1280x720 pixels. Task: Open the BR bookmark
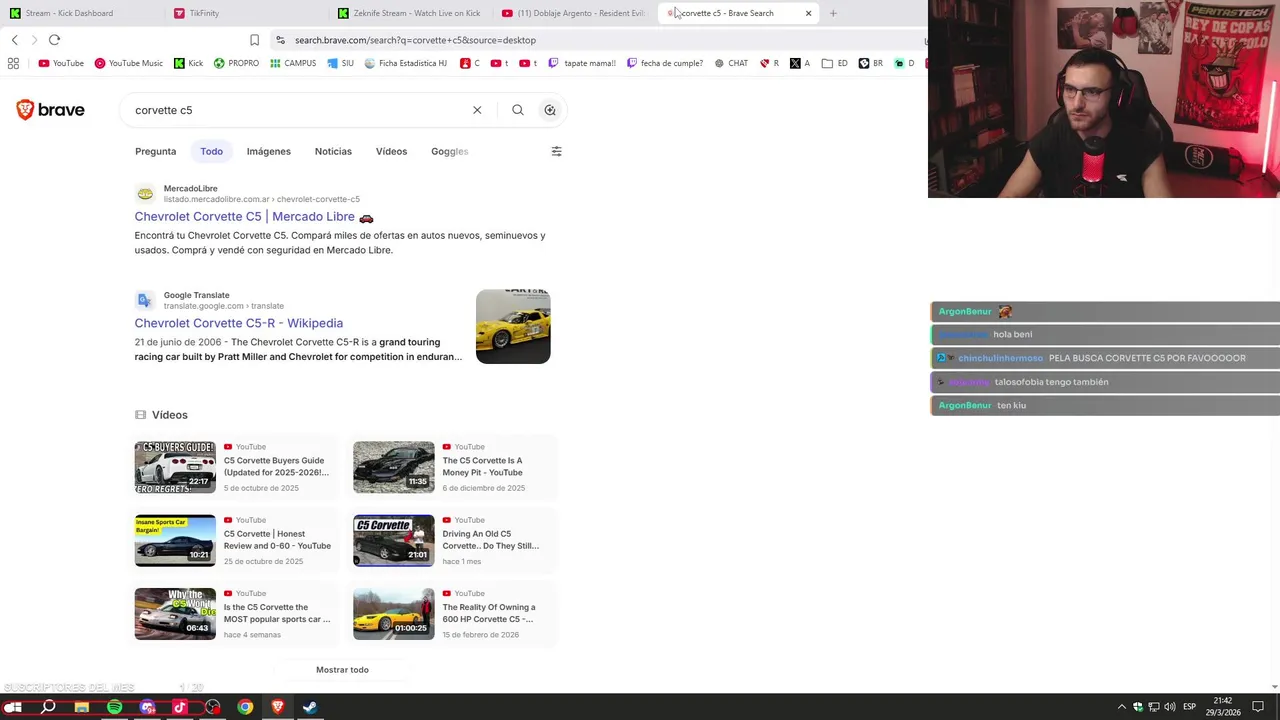coord(870,63)
